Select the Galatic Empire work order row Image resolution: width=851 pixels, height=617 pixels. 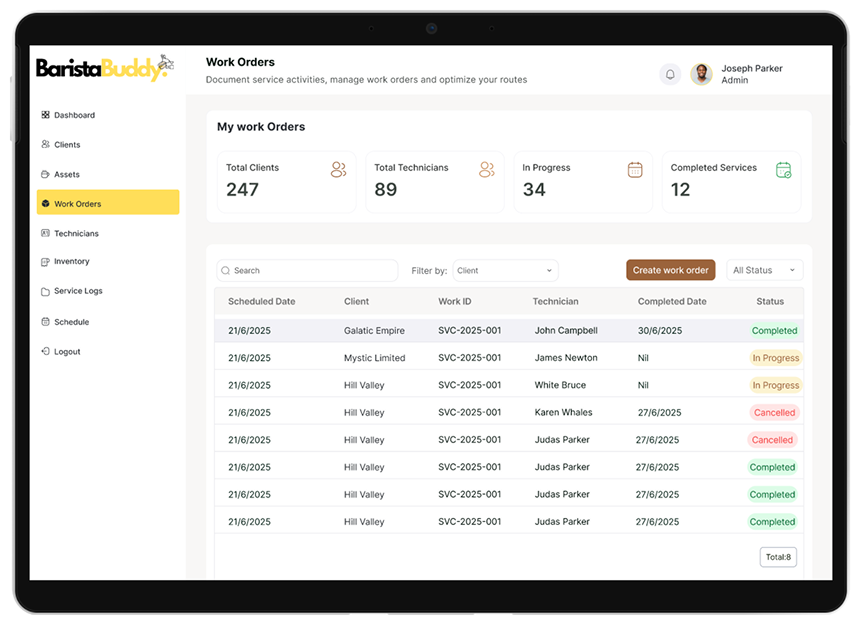coord(374,330)
